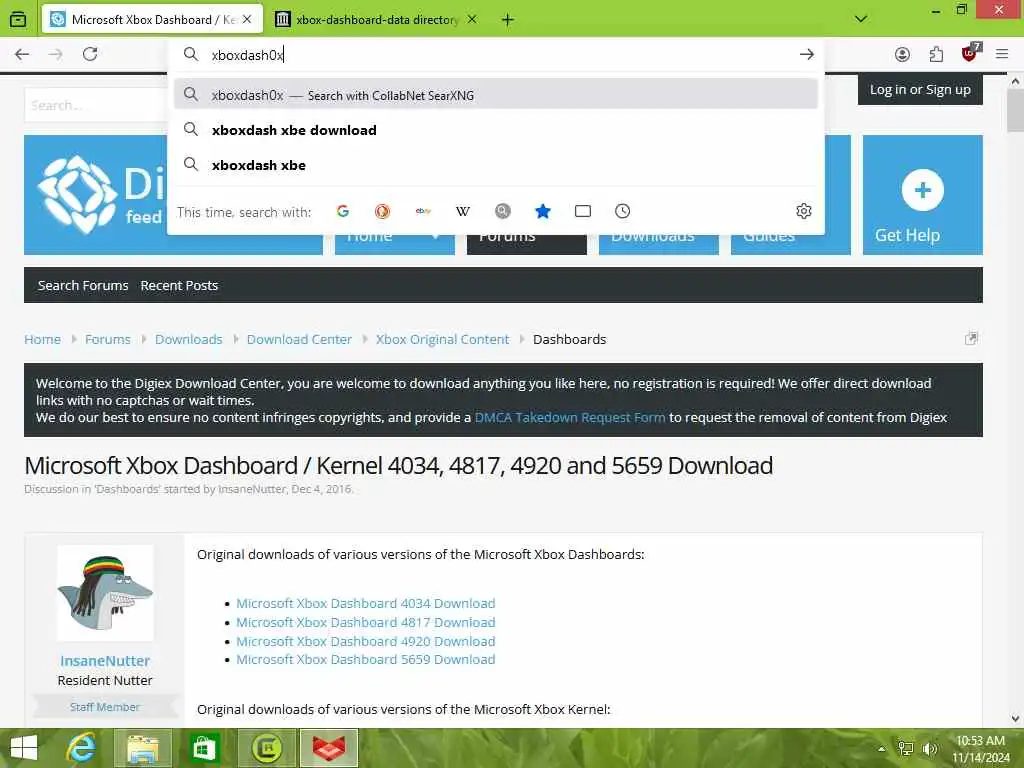Image resolution: width=1024 pixels, height=768 pixels.
Task: Open InsaneNutter's shark avatar
Action: [x=105, y=593]
